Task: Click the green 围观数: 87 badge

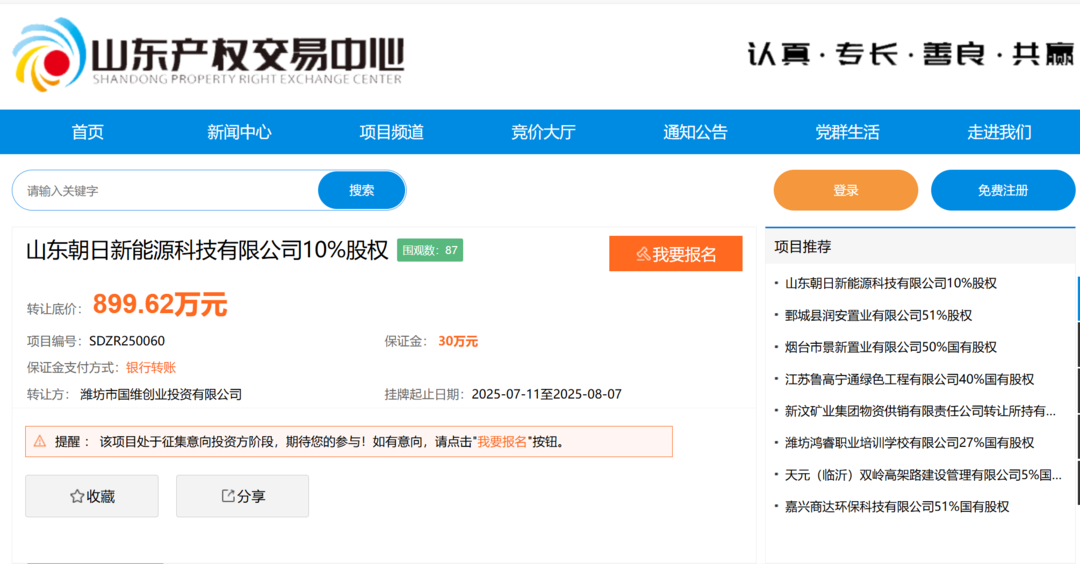Action: (x=430, y=250)
